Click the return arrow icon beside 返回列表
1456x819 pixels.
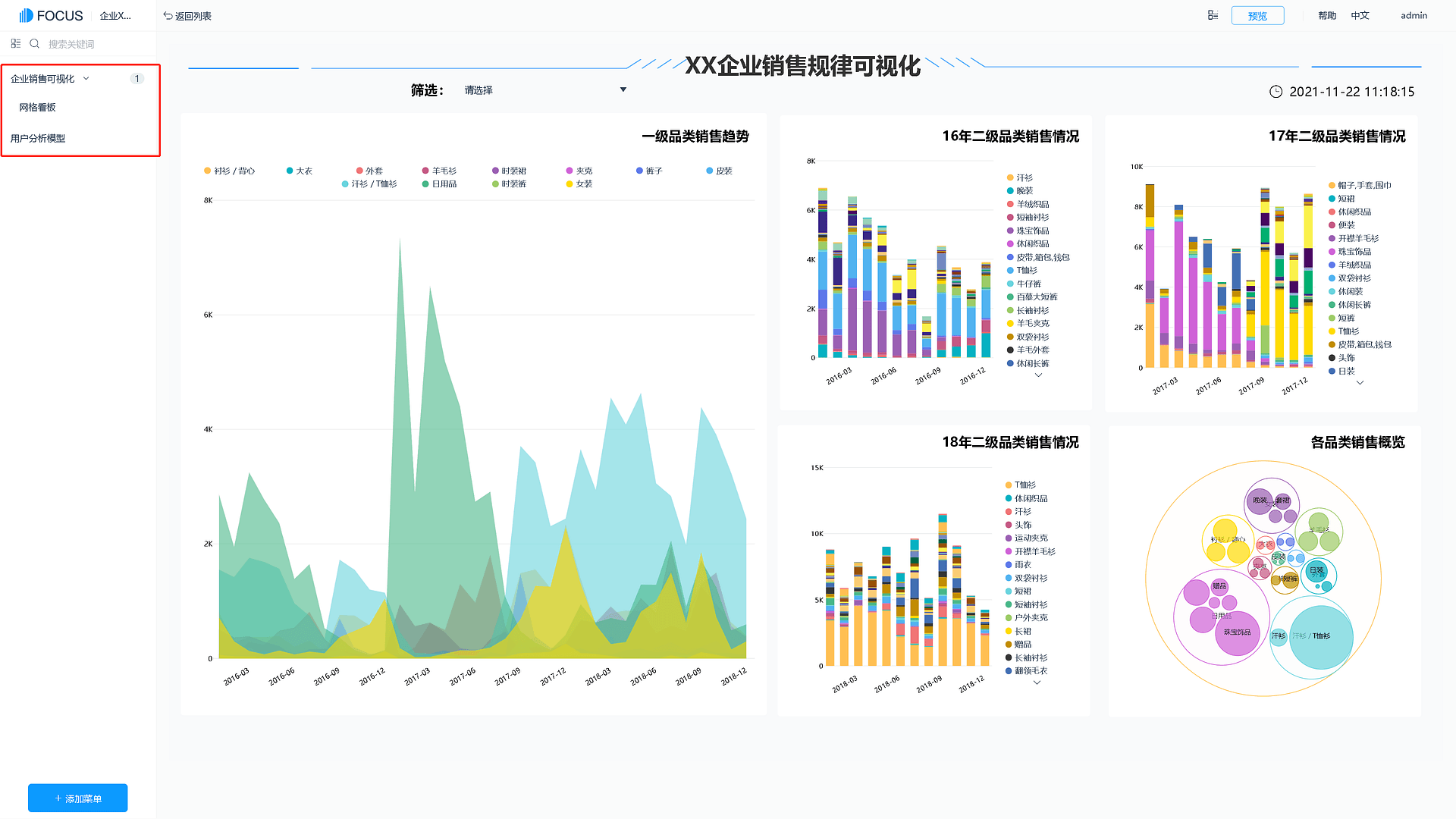[x=168, y=15]
